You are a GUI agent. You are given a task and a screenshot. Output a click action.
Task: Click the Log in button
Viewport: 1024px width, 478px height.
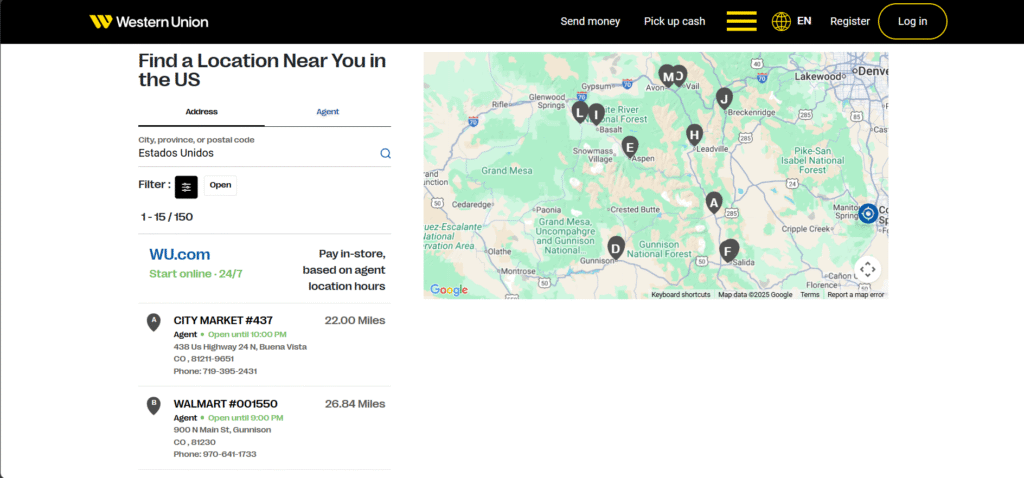(x=912, y=21)
